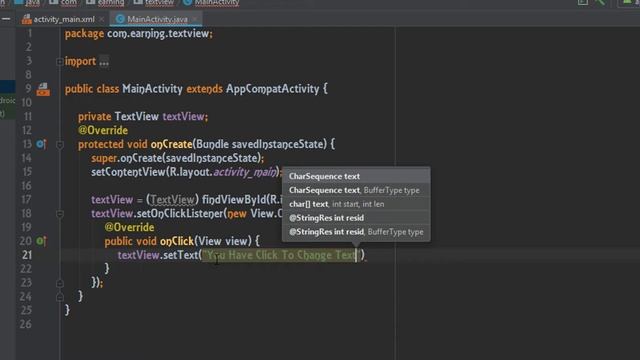This screenshot has height=360, width=640.
Task: Click 'super.onCreate(savedInstanceState);' on line 14
Action: point(178,158)
